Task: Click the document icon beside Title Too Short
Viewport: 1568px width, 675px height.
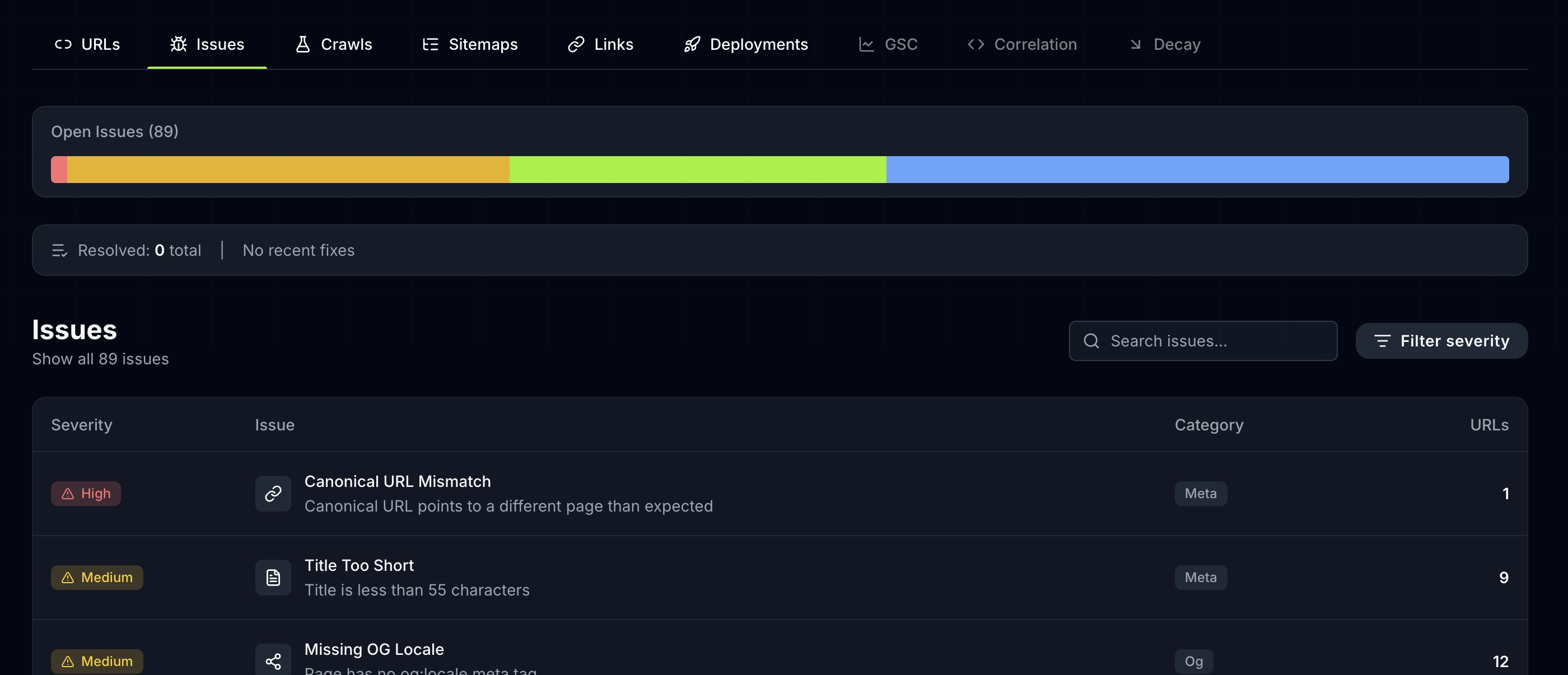Action: (273, 577)
